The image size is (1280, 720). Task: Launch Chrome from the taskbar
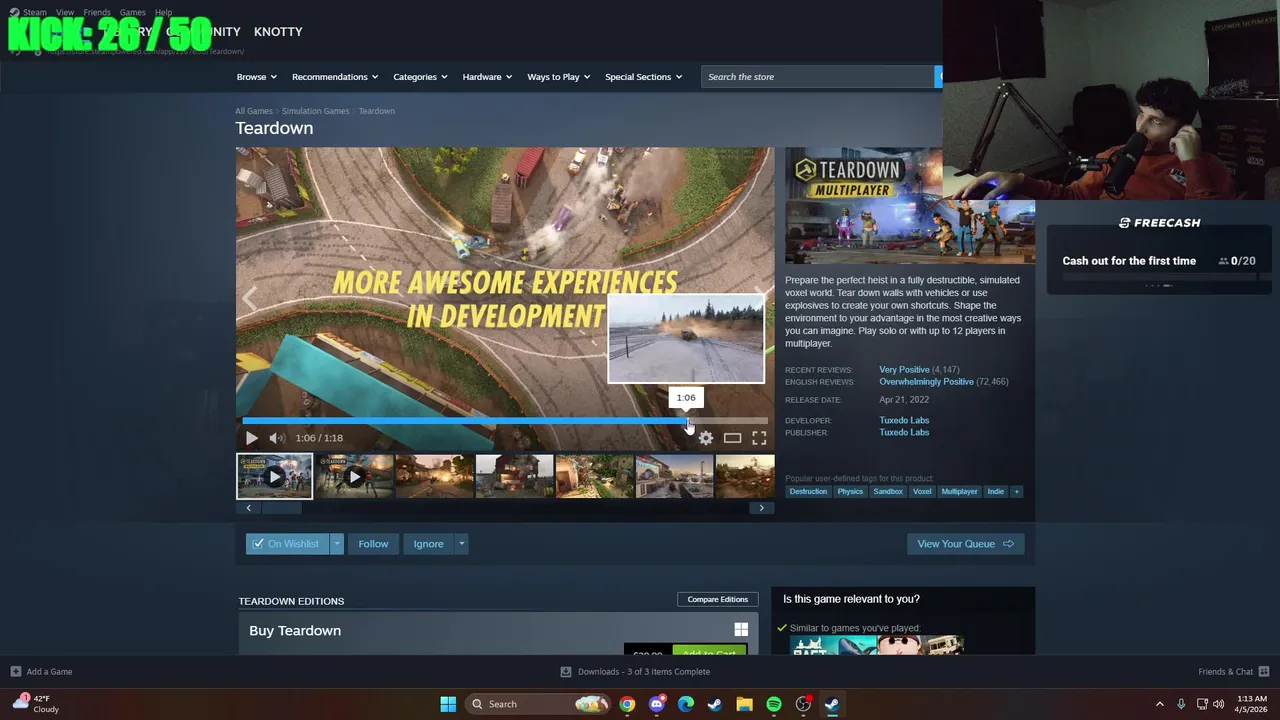(x=627, y=704)
